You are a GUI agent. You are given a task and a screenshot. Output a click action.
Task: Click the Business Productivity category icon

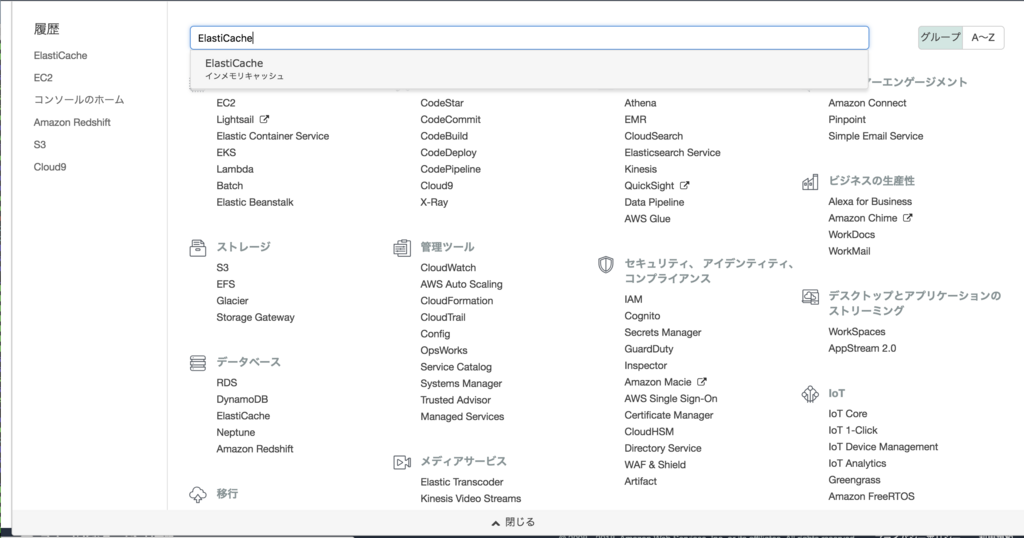coord(810,182)
